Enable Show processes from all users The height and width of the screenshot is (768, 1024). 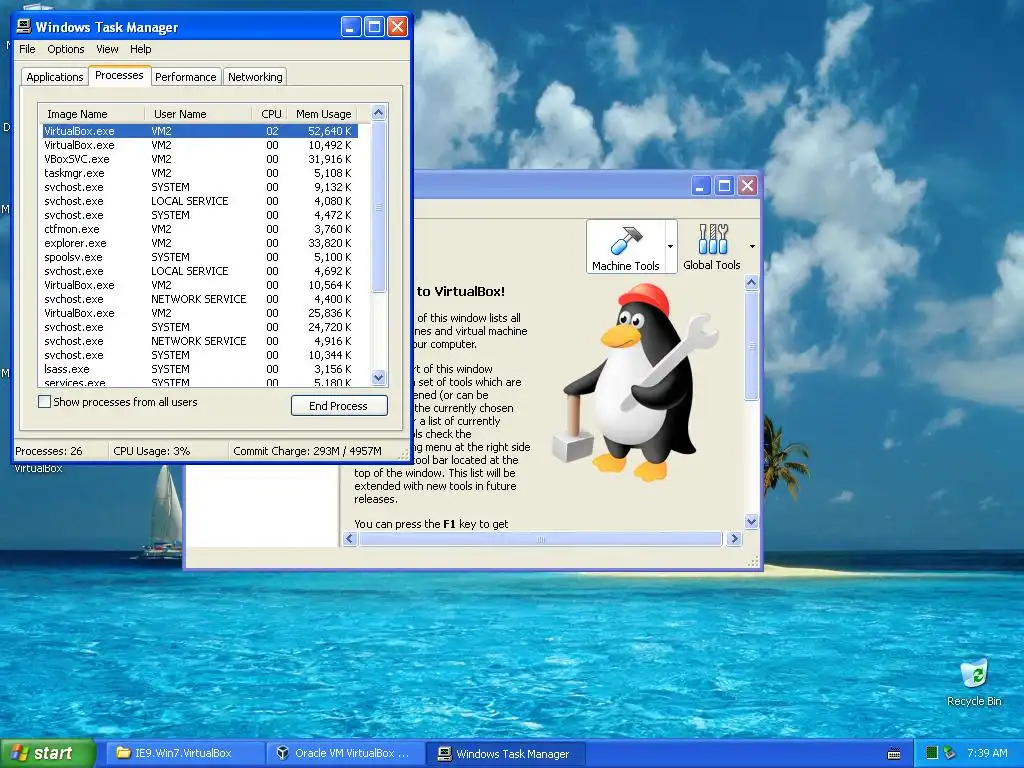(44, 402)
